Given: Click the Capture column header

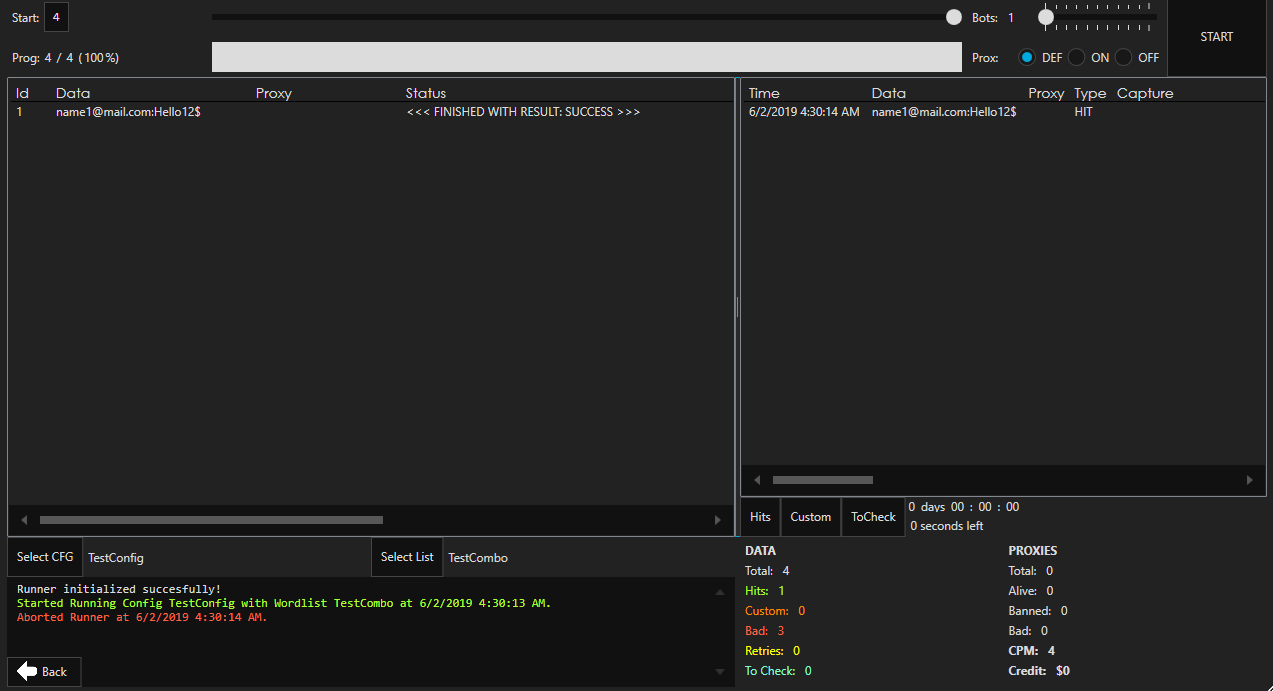Looking at the screenshot, I should point(1144,92).
